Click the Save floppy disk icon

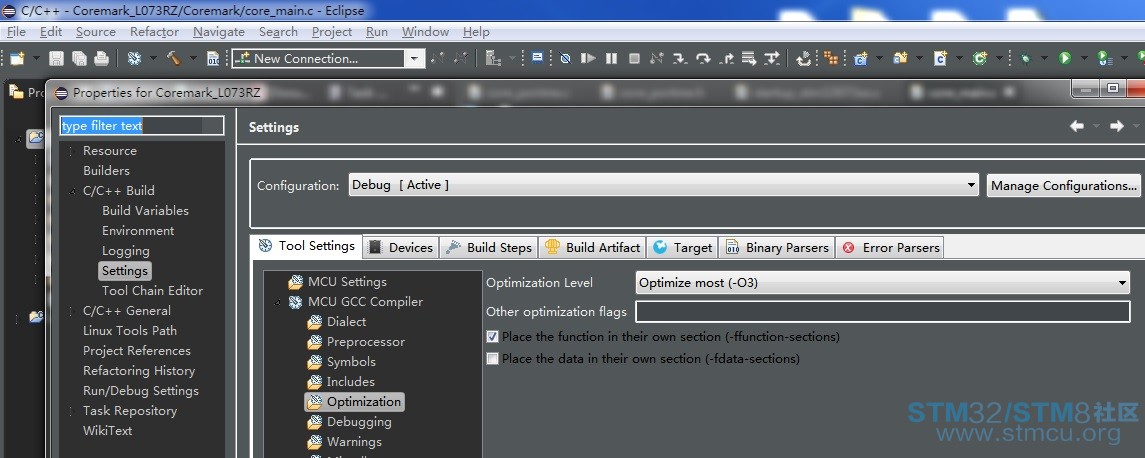coord(56,58)
